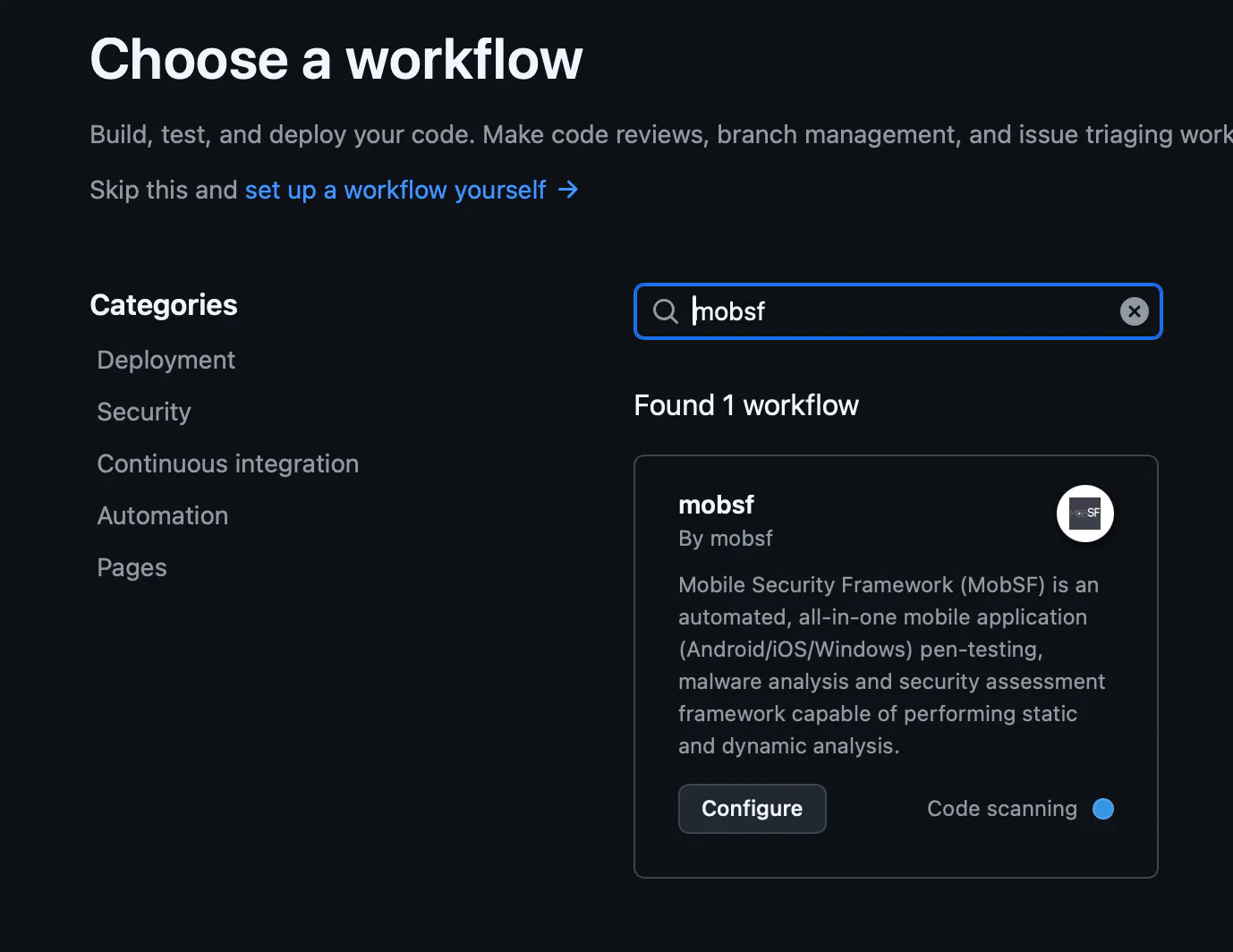Go to the Pages category
This screenshot has height=952, width=1233.
point(132,567)
